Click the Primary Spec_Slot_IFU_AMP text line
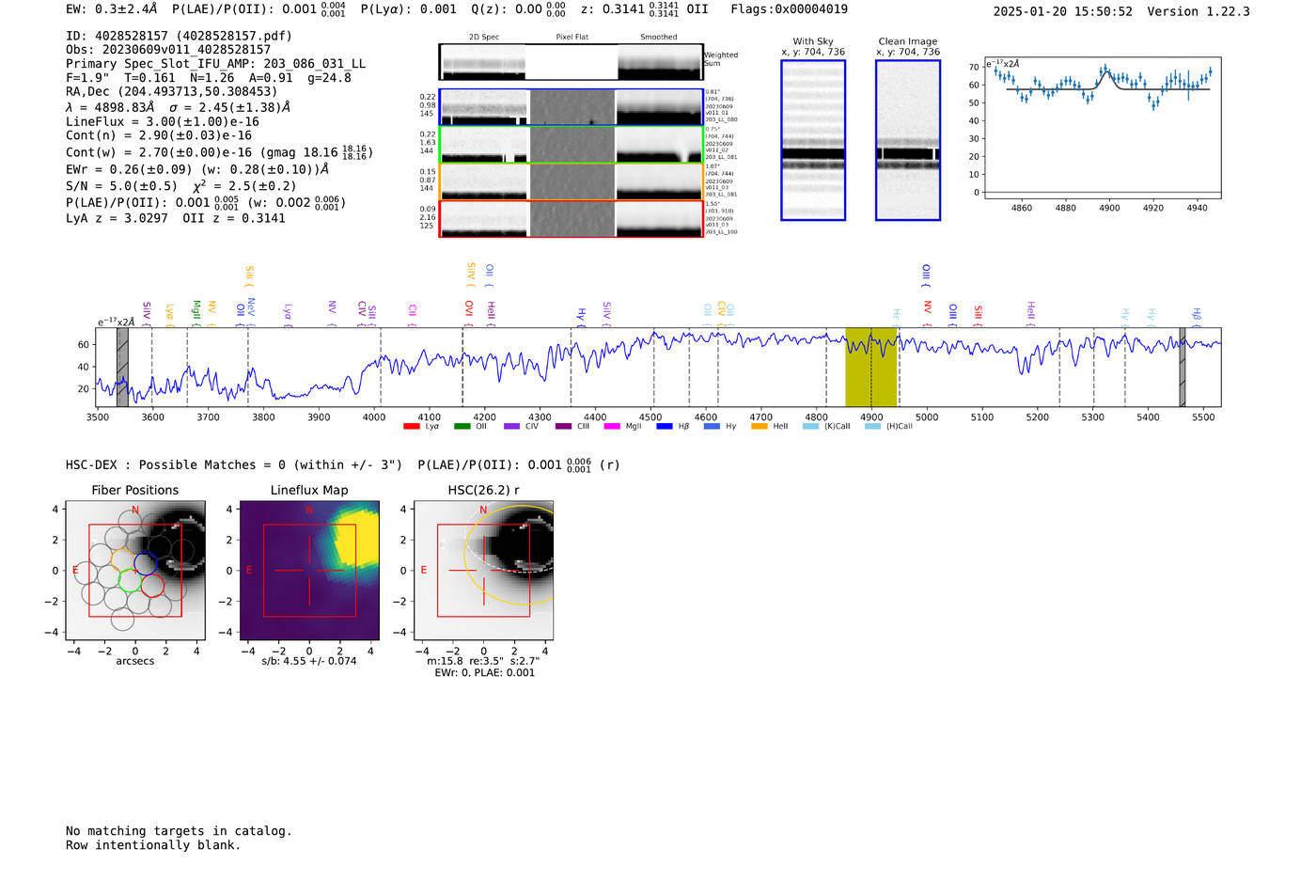 (215, 64)
